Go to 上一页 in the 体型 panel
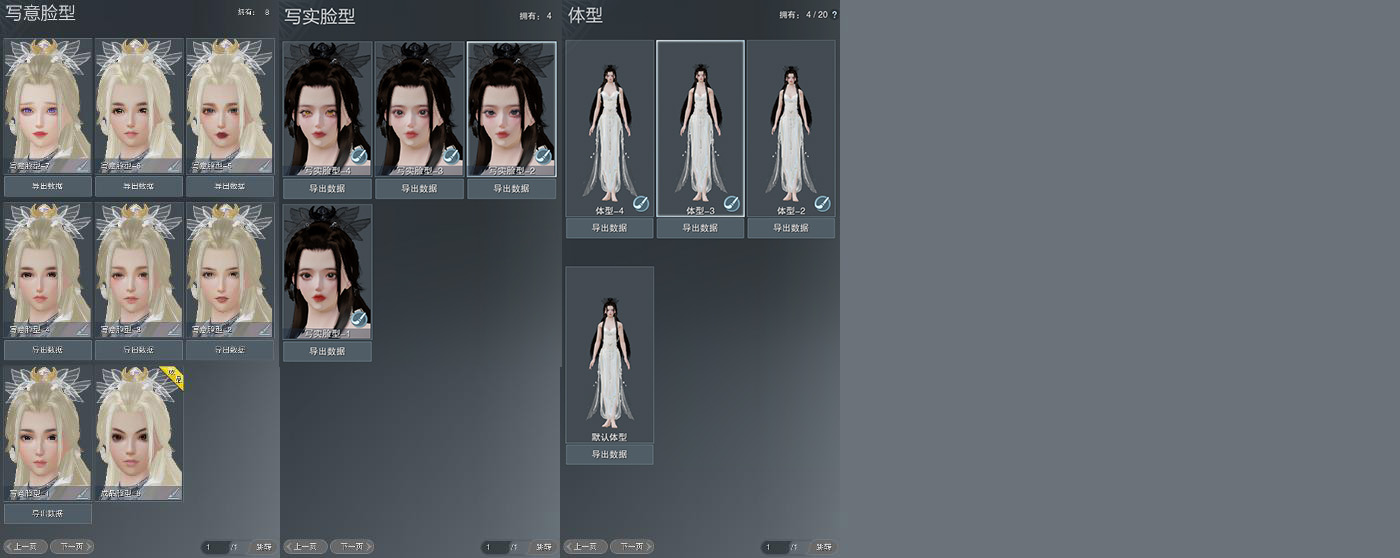This screenshot has width=1400, height=558. (x=585, y=547)
